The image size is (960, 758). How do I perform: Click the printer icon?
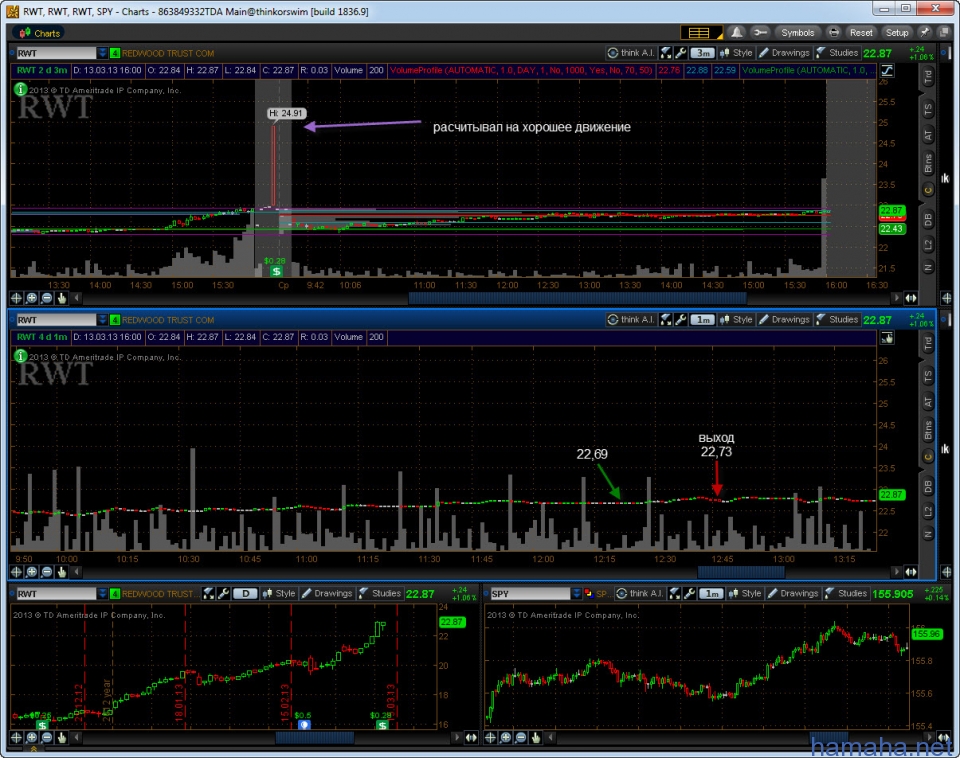coord(833,32)
